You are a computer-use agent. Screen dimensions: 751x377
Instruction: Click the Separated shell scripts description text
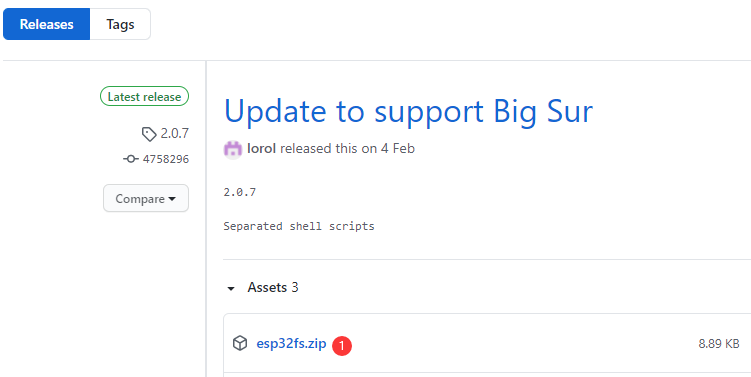coord(299,226)
